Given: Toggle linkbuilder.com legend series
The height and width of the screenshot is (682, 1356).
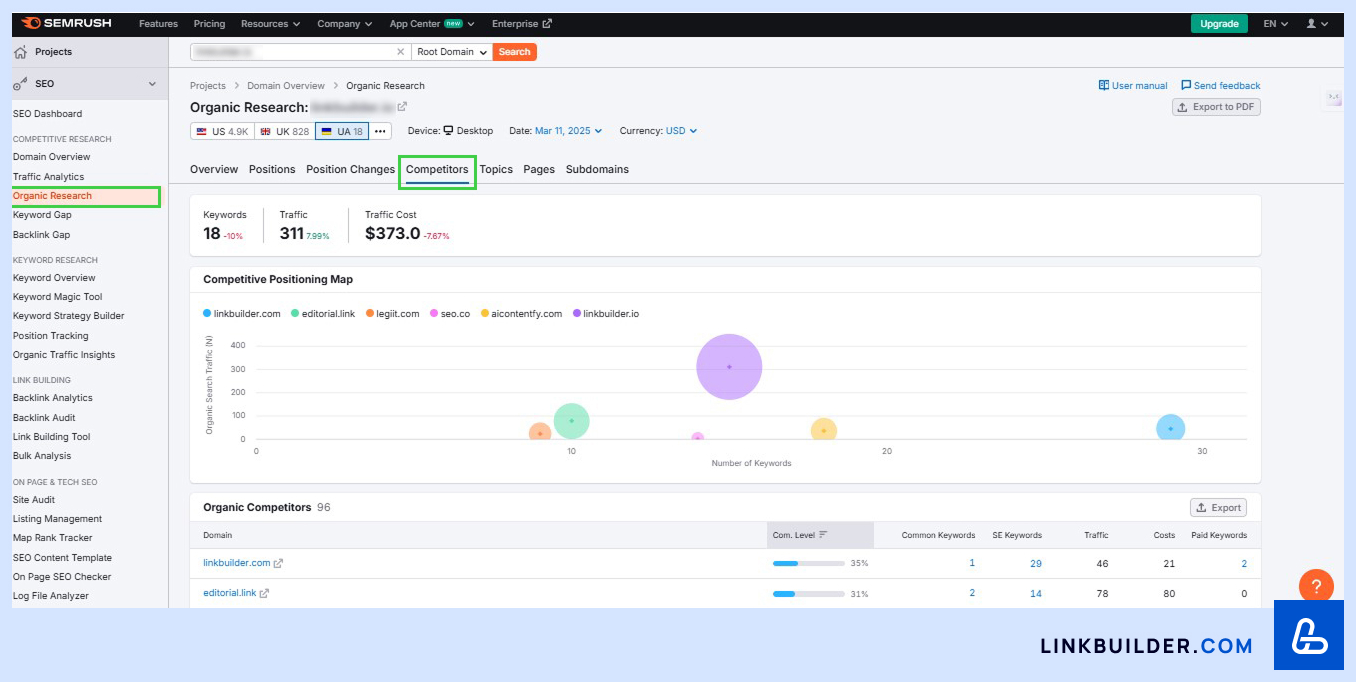Looking at the screenshot, I should (242, 314).
